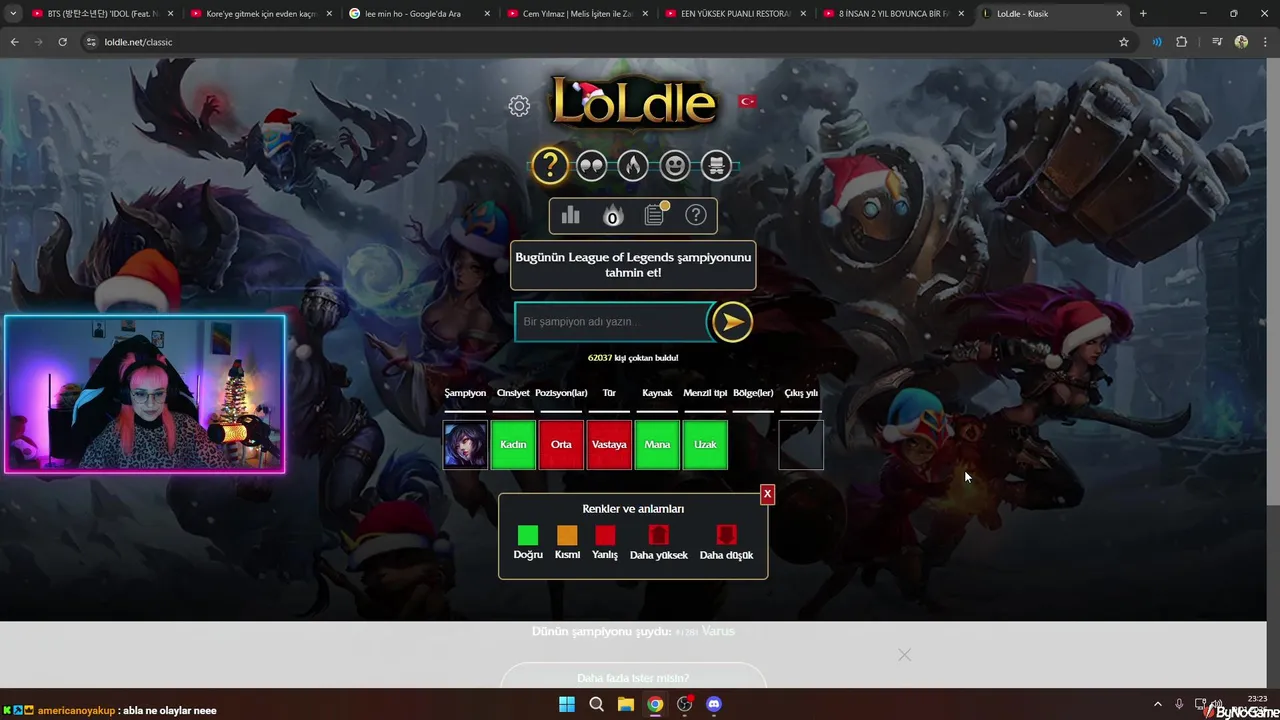The width and height of the screenshot is (1280, 720).
Task: Open the Chrome extensions puzzle icon
Action: (1181, 42)
